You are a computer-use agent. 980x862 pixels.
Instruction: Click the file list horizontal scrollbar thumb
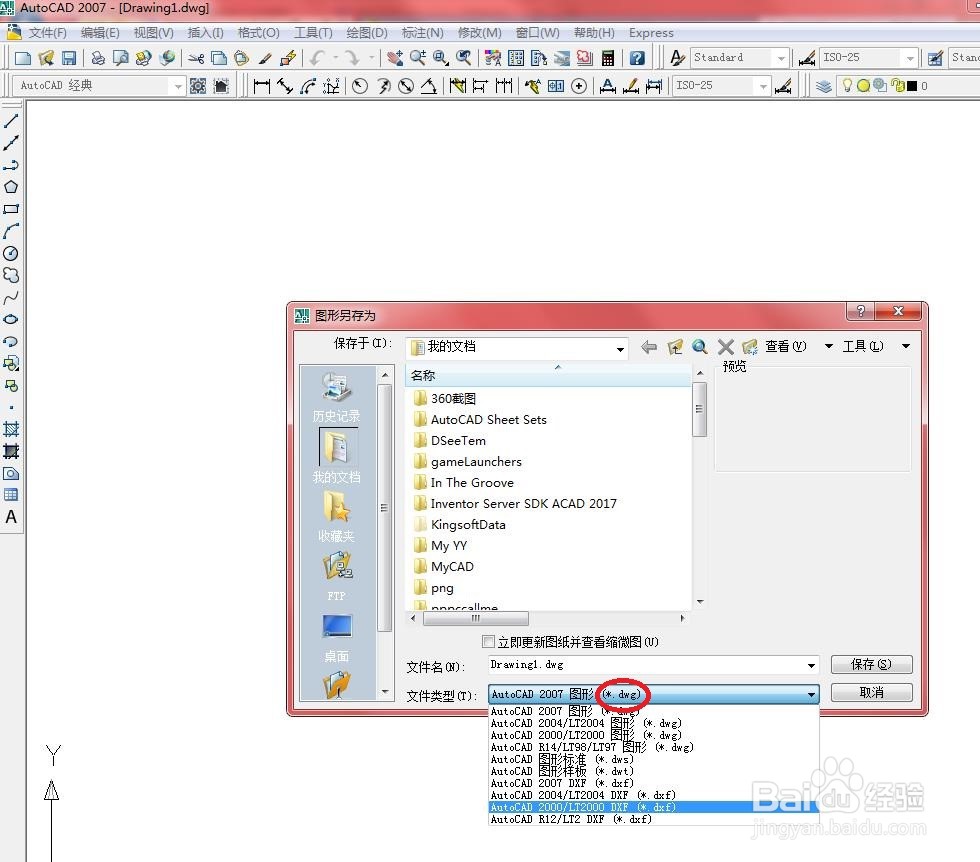coord(476,618)
